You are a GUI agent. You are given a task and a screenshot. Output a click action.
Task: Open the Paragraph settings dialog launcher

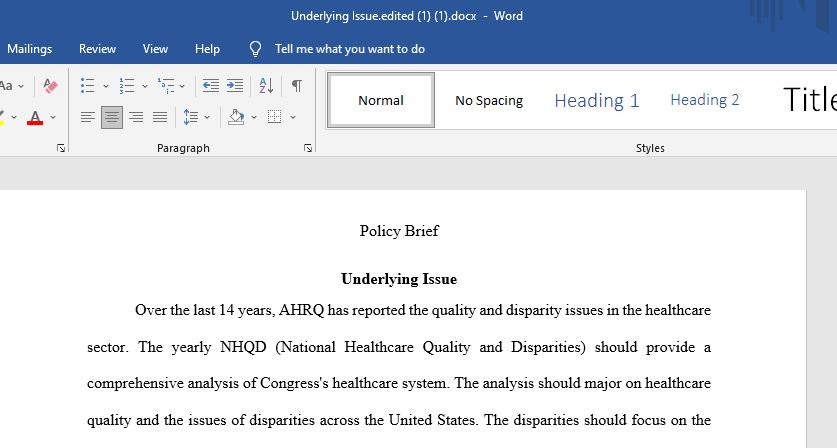pos(308,148)
